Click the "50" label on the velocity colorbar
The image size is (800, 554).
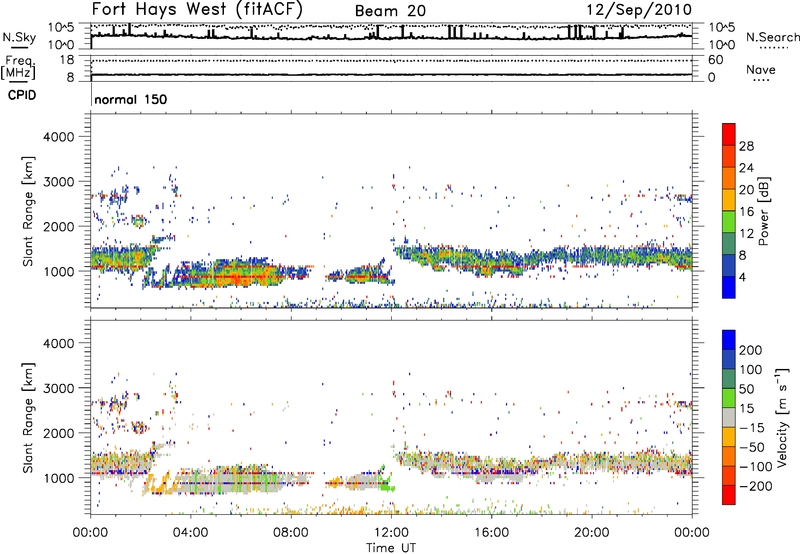tap(747, 389)
